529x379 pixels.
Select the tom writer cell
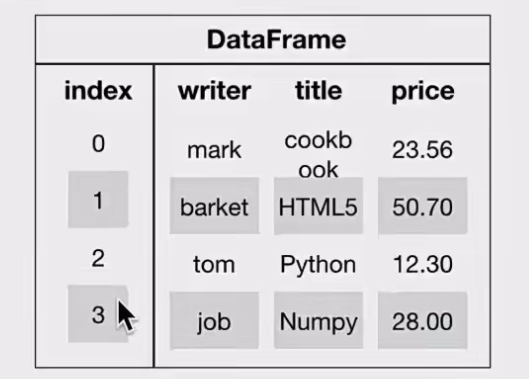[x=214, y=264]
